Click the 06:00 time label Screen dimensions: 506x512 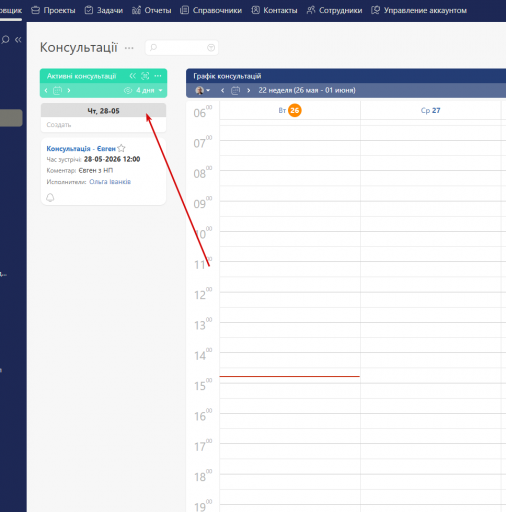click(203, 112)
